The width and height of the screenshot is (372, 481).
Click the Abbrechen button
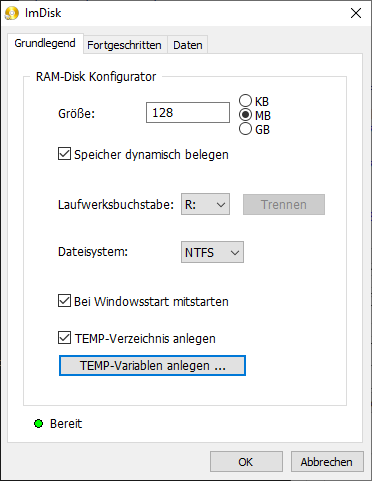(x=327, y=462)
